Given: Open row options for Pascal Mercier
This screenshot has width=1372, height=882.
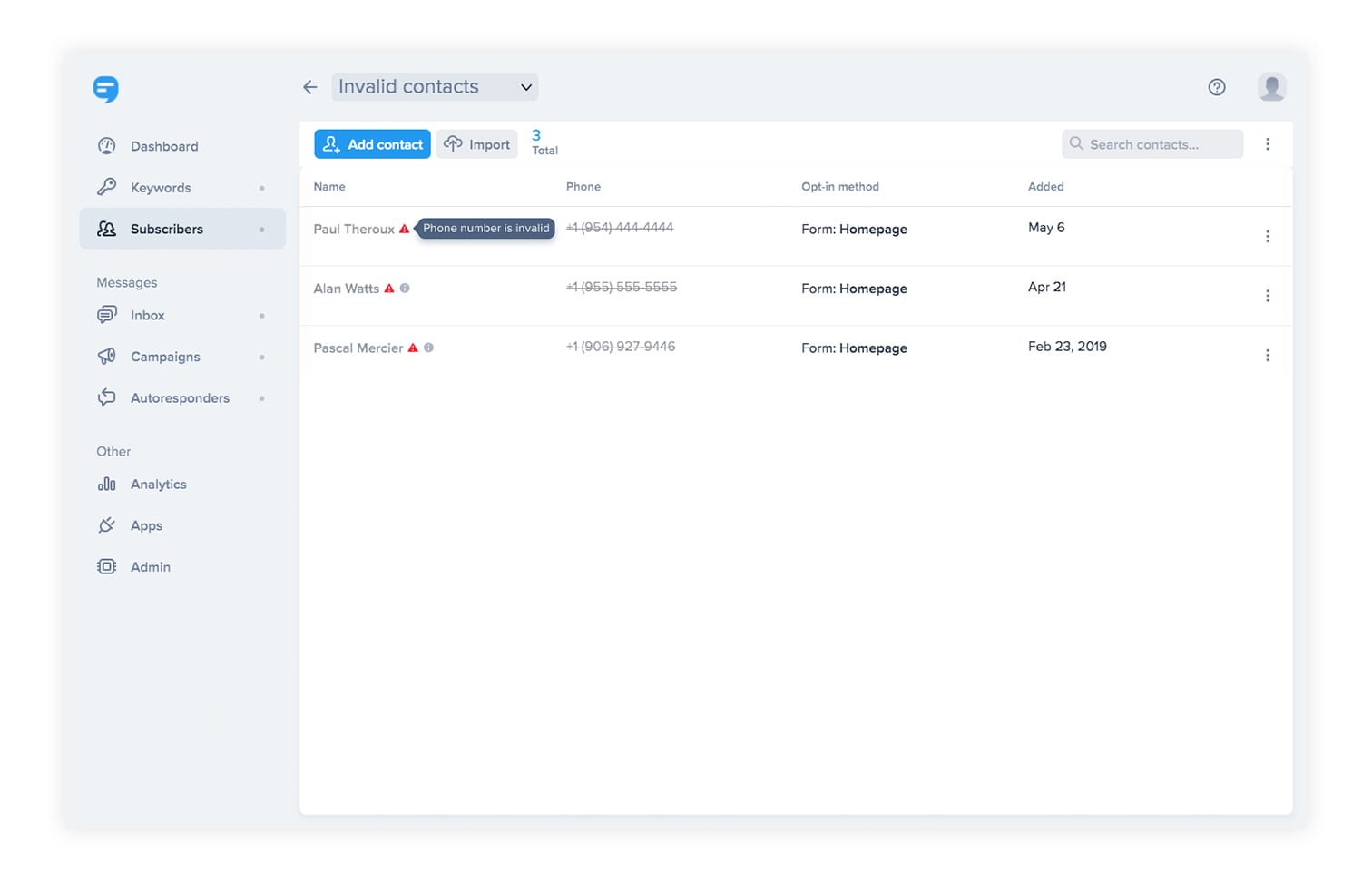Looking at the screenshot, I should coord(1268,356).
